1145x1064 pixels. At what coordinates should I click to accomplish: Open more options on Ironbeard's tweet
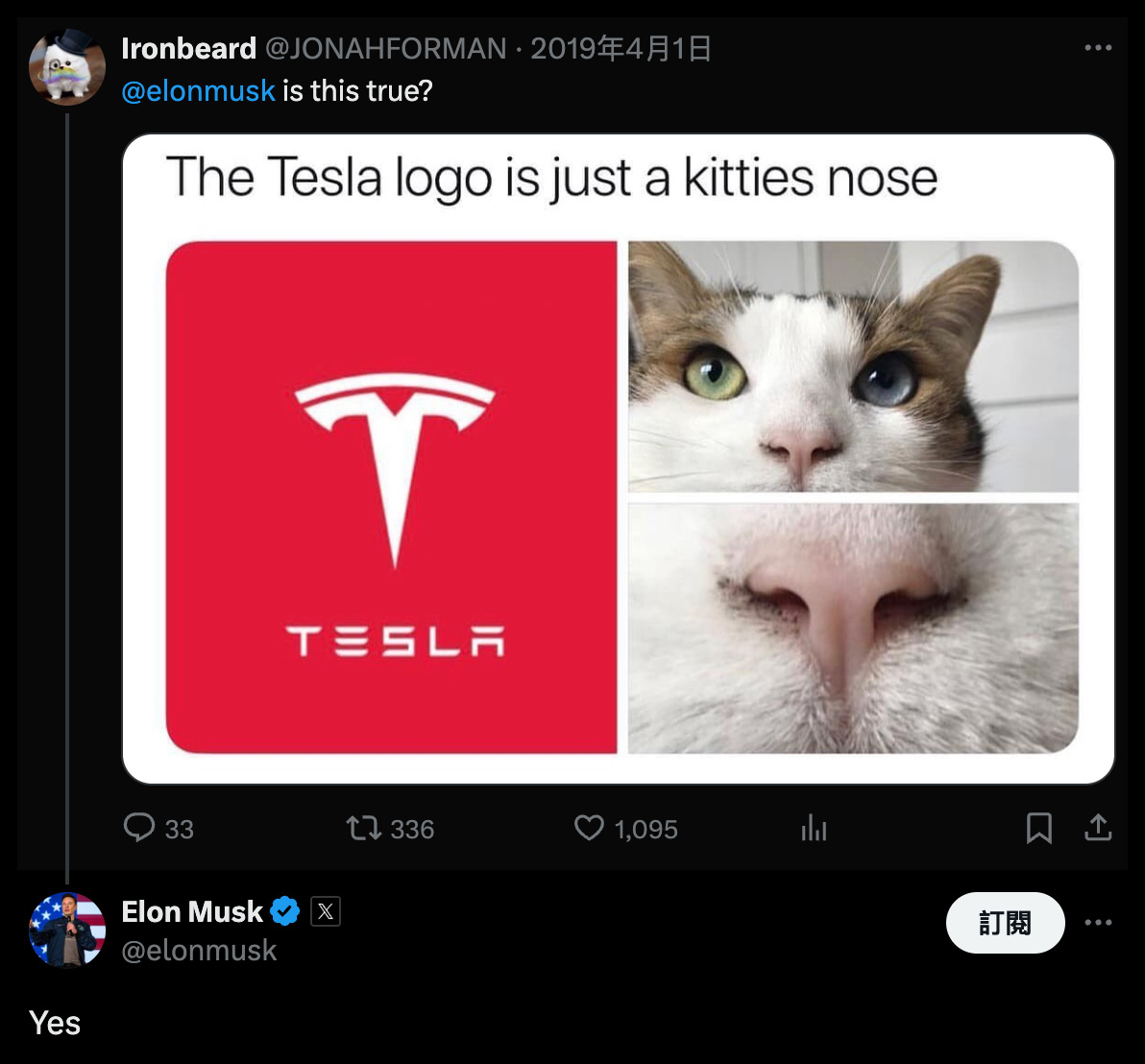coord(1098,48)
